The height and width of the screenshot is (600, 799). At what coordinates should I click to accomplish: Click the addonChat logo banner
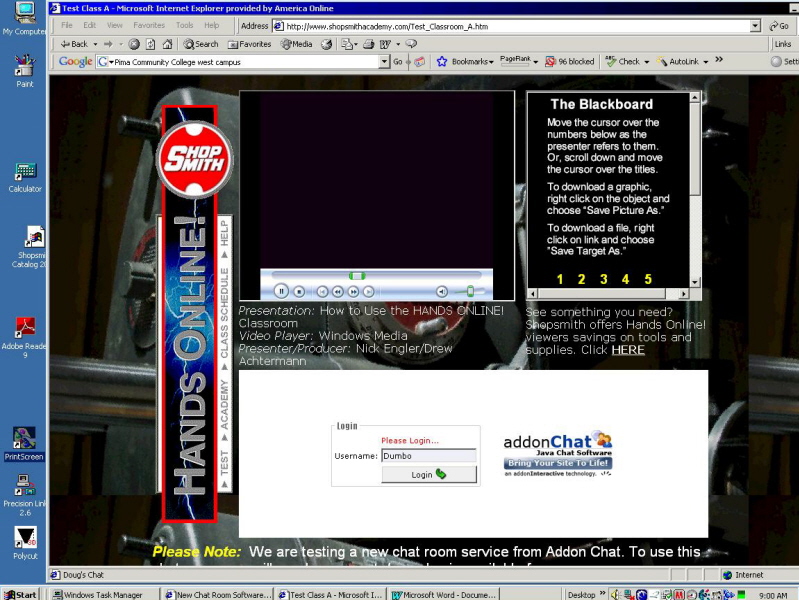(558, 454)
